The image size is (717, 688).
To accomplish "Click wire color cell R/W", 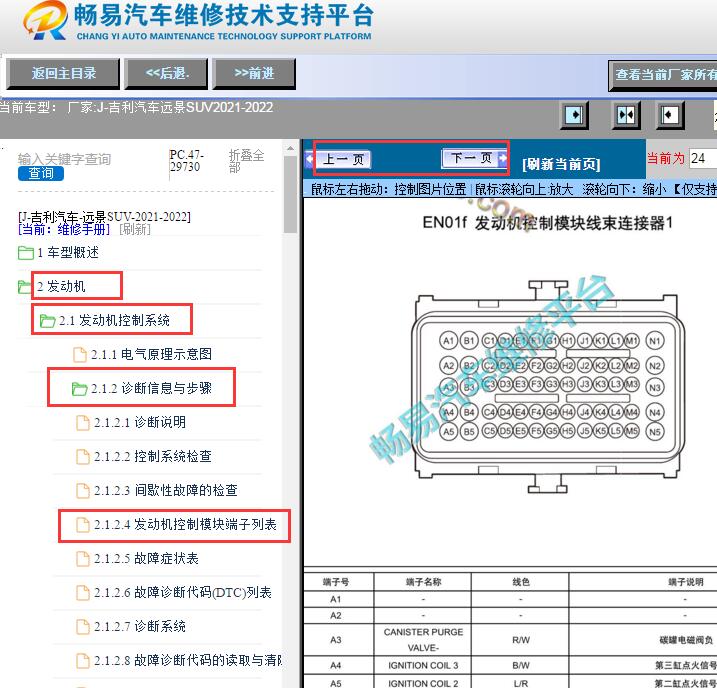I will [x=520, y=640].
